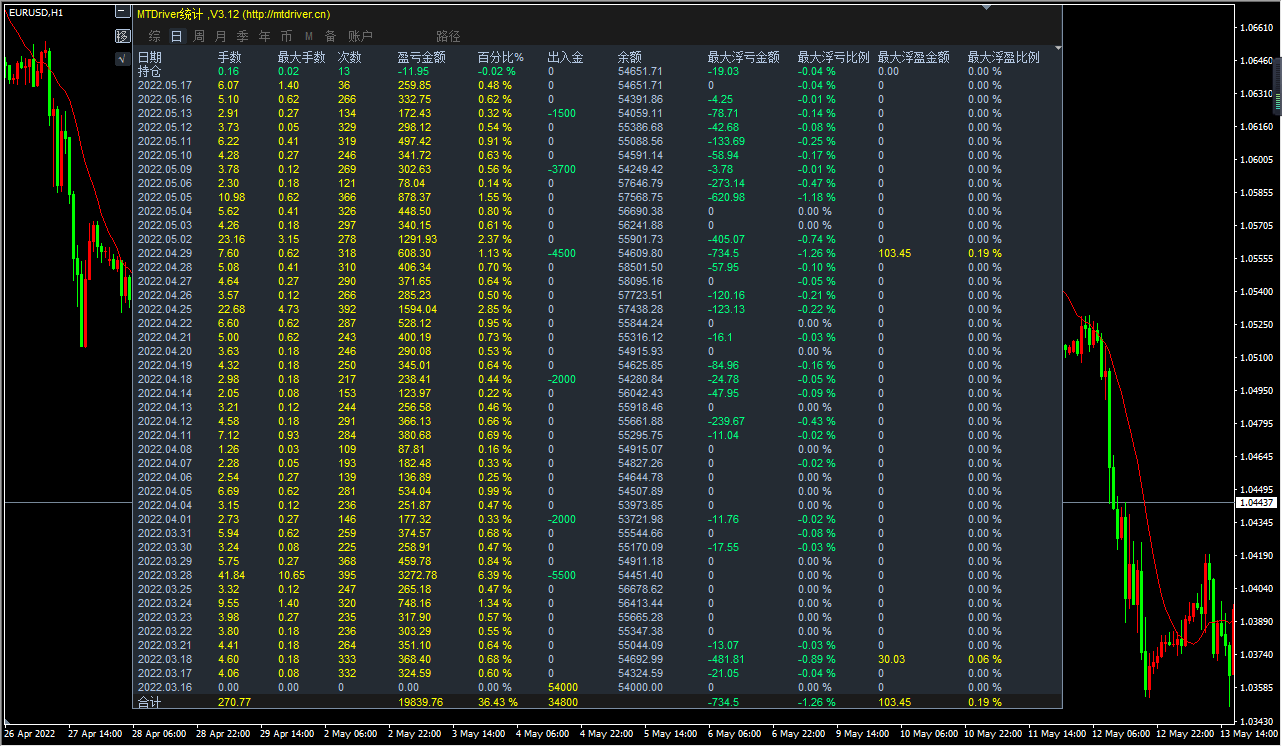This screenshot has height=747, width=1282.
Task: Switch to the 综 summary tab
Action: point(155,36)
